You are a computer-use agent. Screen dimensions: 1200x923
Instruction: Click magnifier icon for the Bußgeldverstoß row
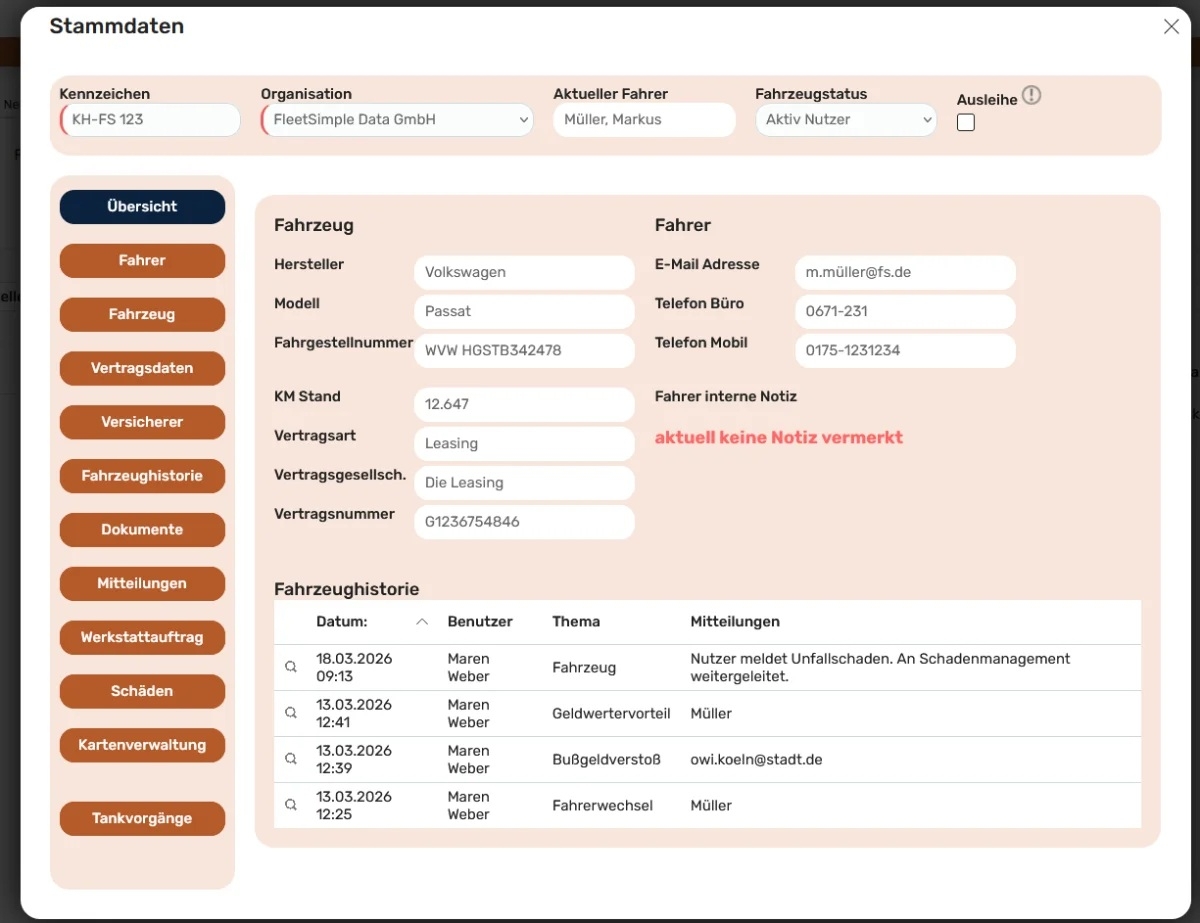click(291, 759)
